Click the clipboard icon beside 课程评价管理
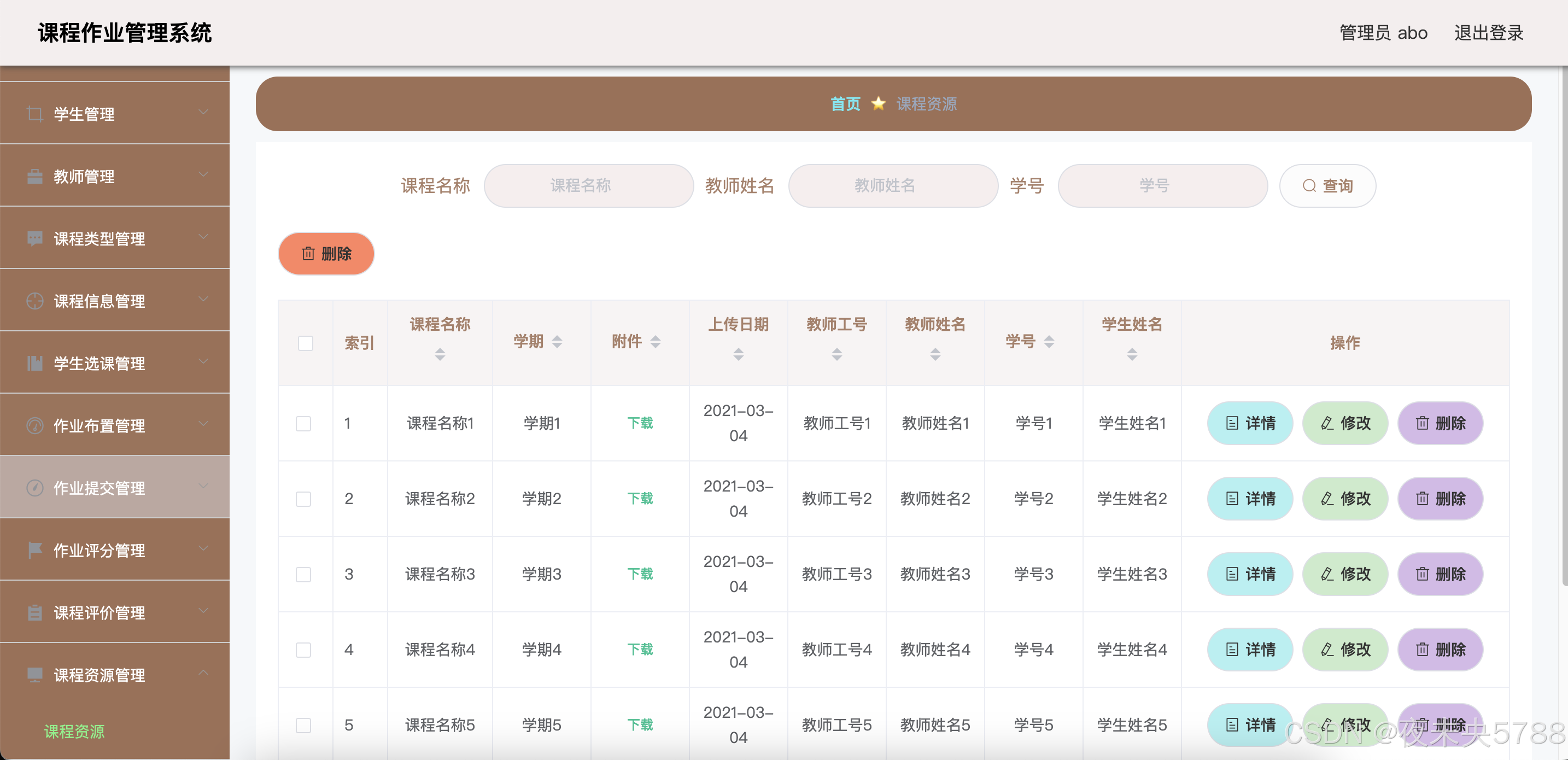The image size is (1568, 760). (34, 612)
